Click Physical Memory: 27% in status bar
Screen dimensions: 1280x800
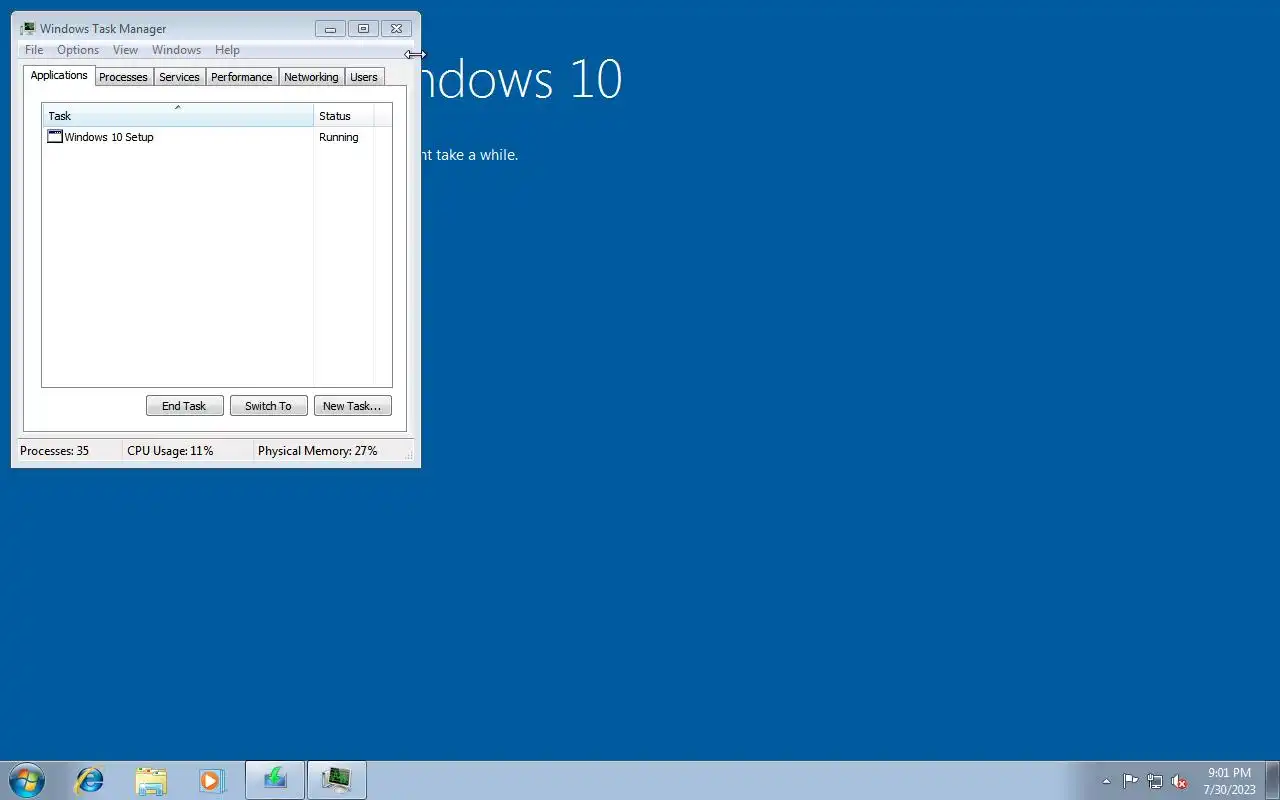318,451
